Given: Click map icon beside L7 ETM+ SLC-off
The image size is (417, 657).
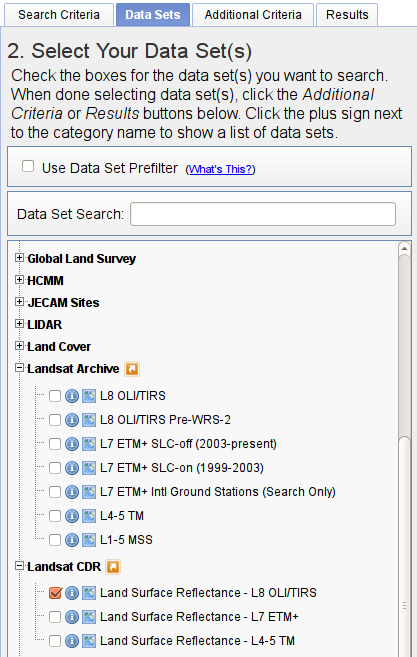Looking at the screenshot, I should tap(89, 444).
